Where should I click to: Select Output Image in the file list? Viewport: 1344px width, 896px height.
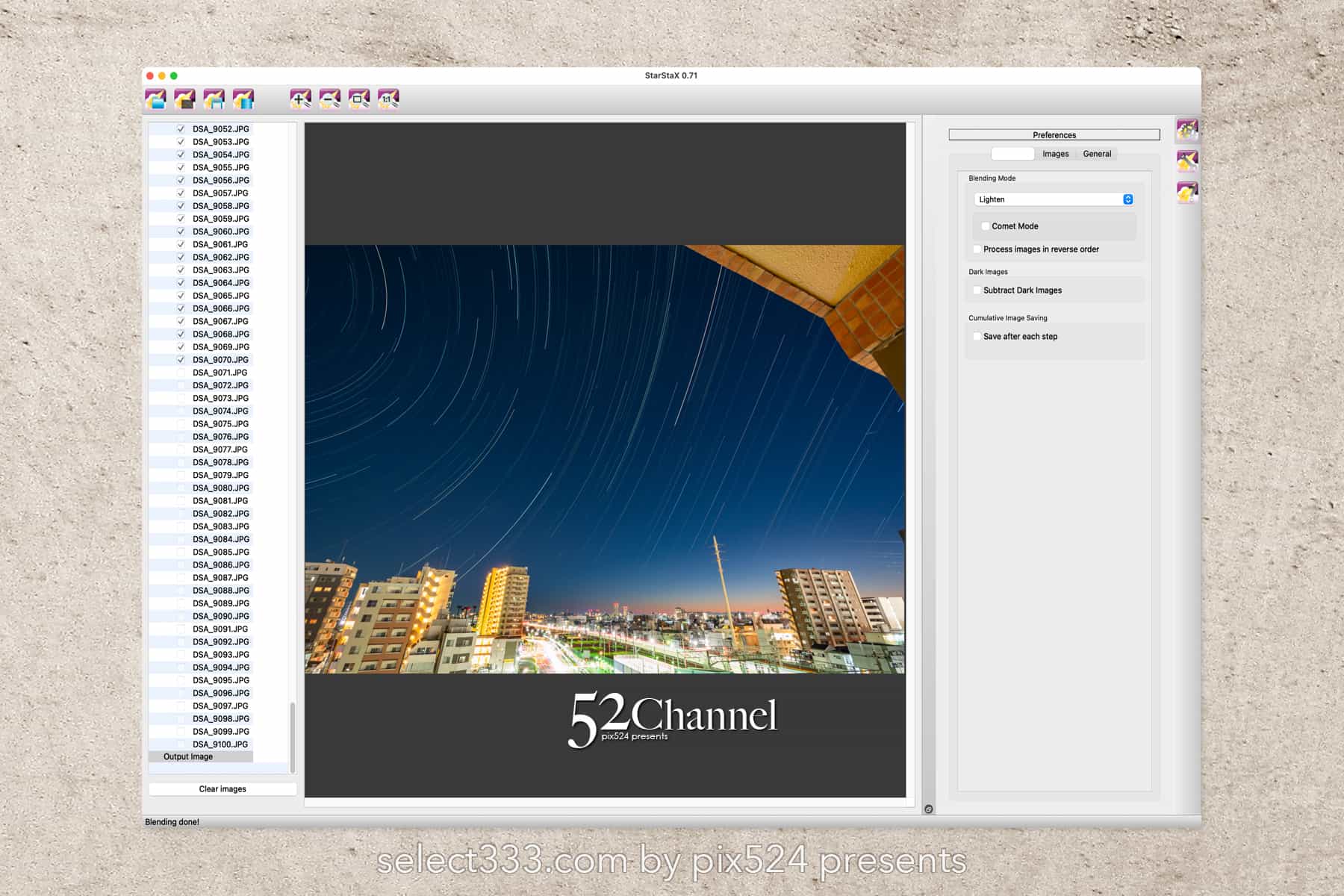(188, 756)
